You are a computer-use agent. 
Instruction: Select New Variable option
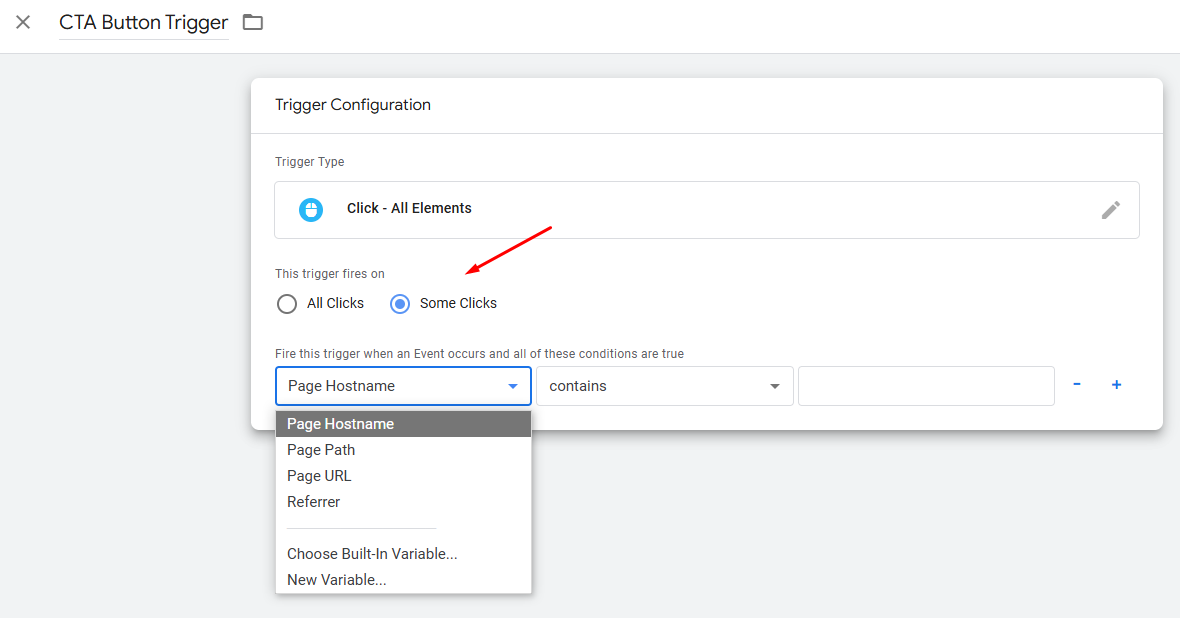(403, 580)
